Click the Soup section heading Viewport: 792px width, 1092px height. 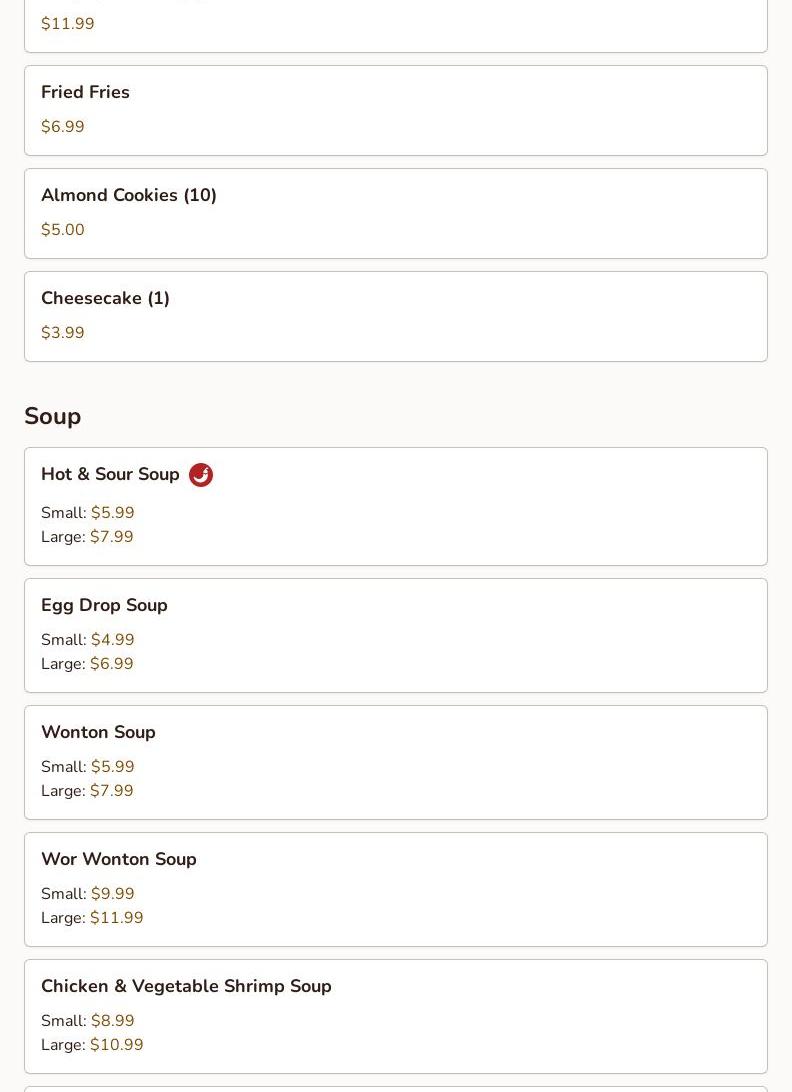point(53,416)
